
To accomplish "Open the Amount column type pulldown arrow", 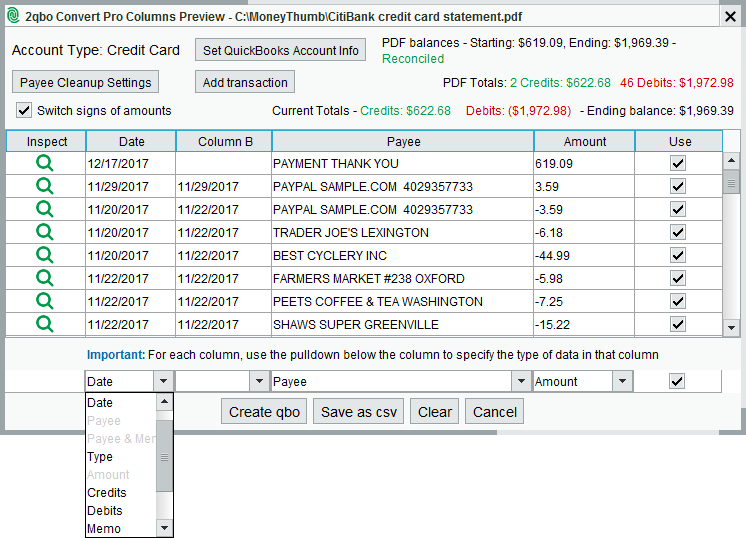I will pyautogui.click(x=622, y=381).
